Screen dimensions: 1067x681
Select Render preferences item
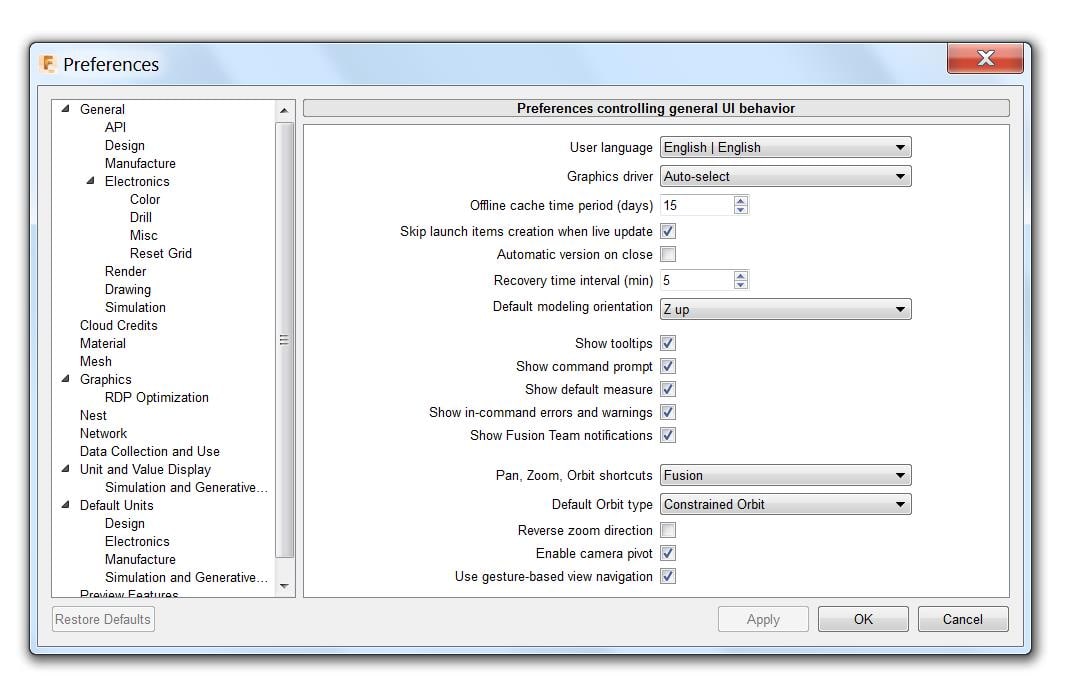coord(125,271)
